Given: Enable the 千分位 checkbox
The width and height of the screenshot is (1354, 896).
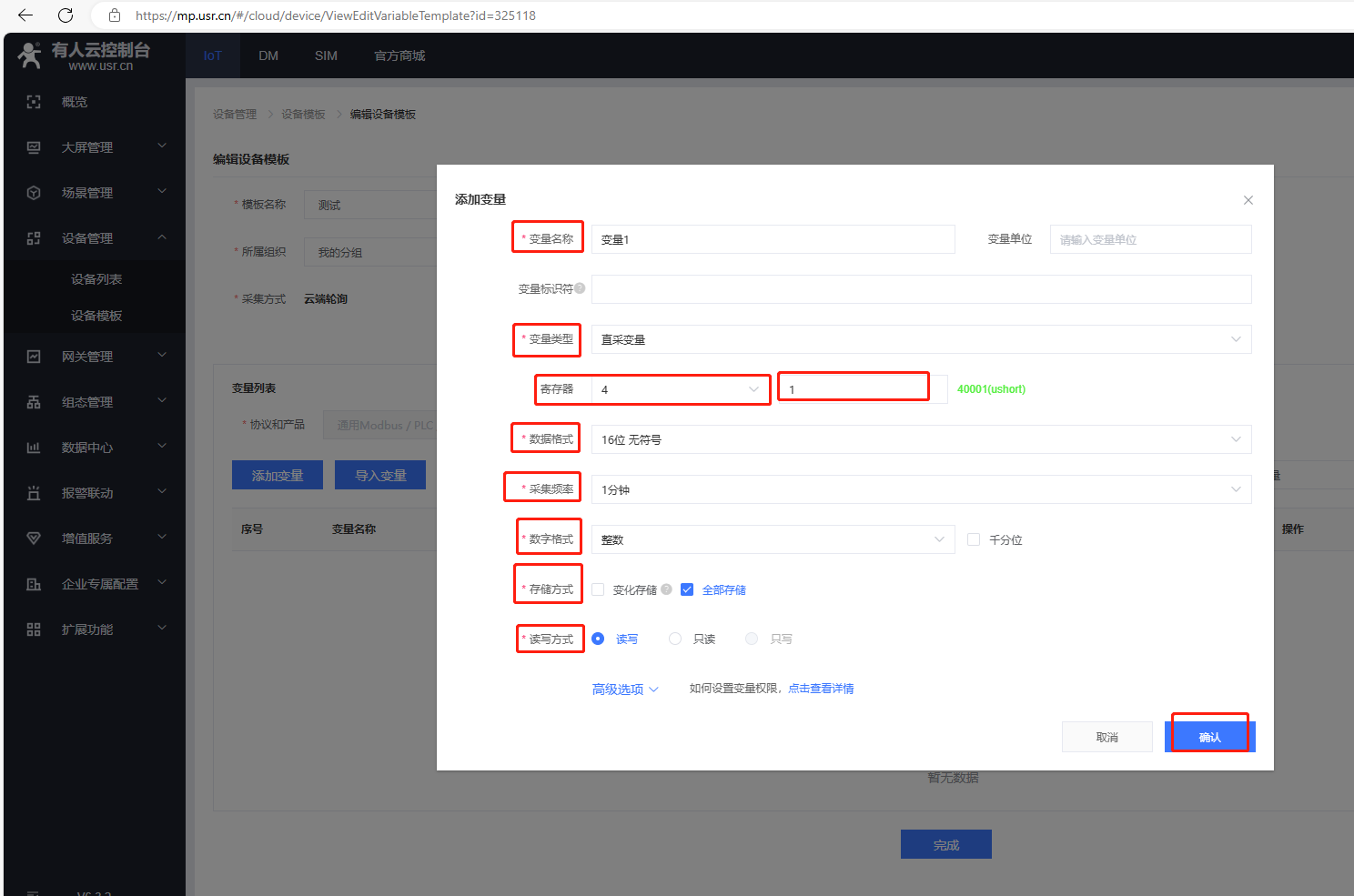Looking at the screenshot, I should (974, 539).
